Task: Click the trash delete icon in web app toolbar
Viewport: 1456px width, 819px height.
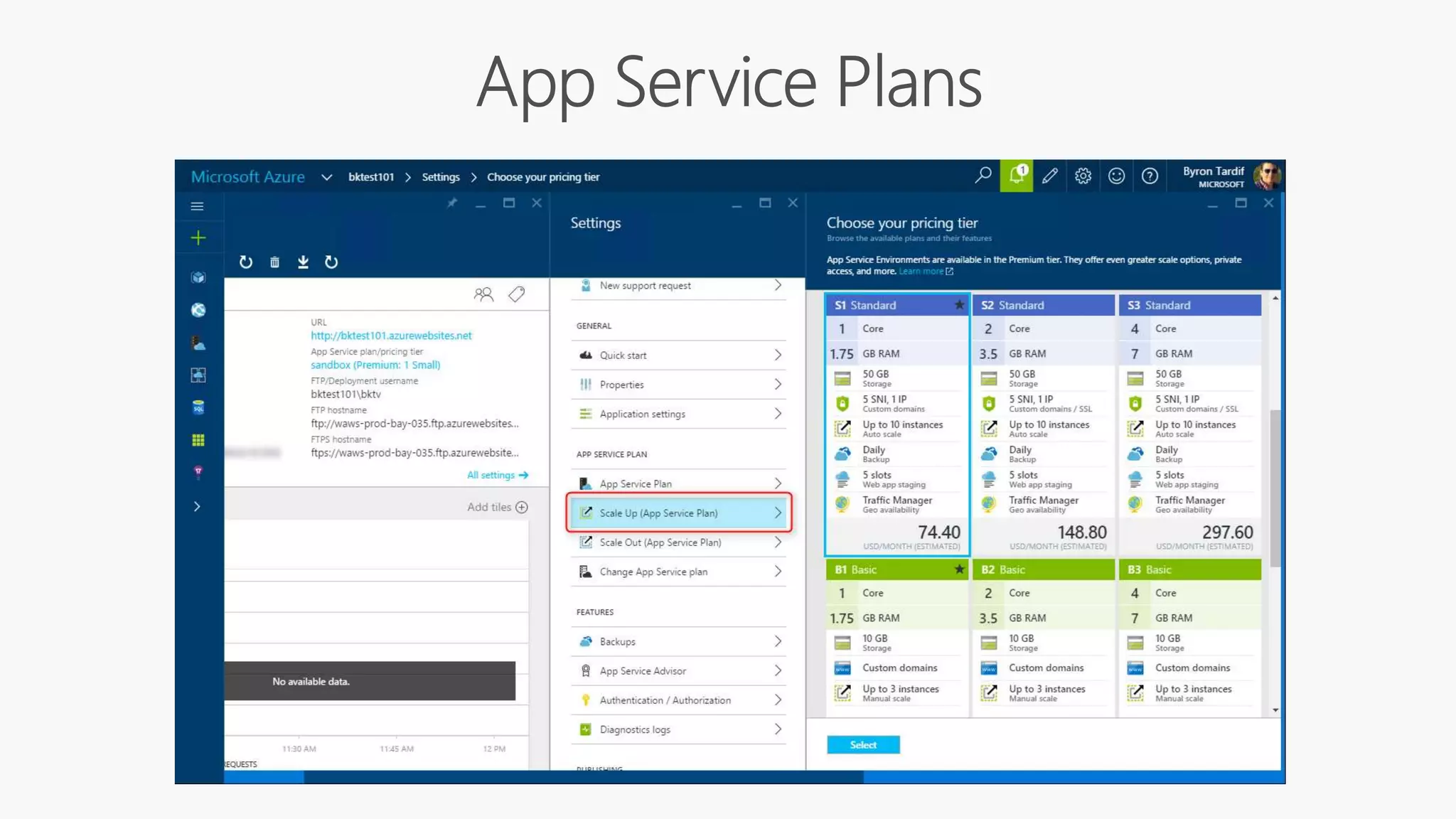Action: (x=274, y=262)
